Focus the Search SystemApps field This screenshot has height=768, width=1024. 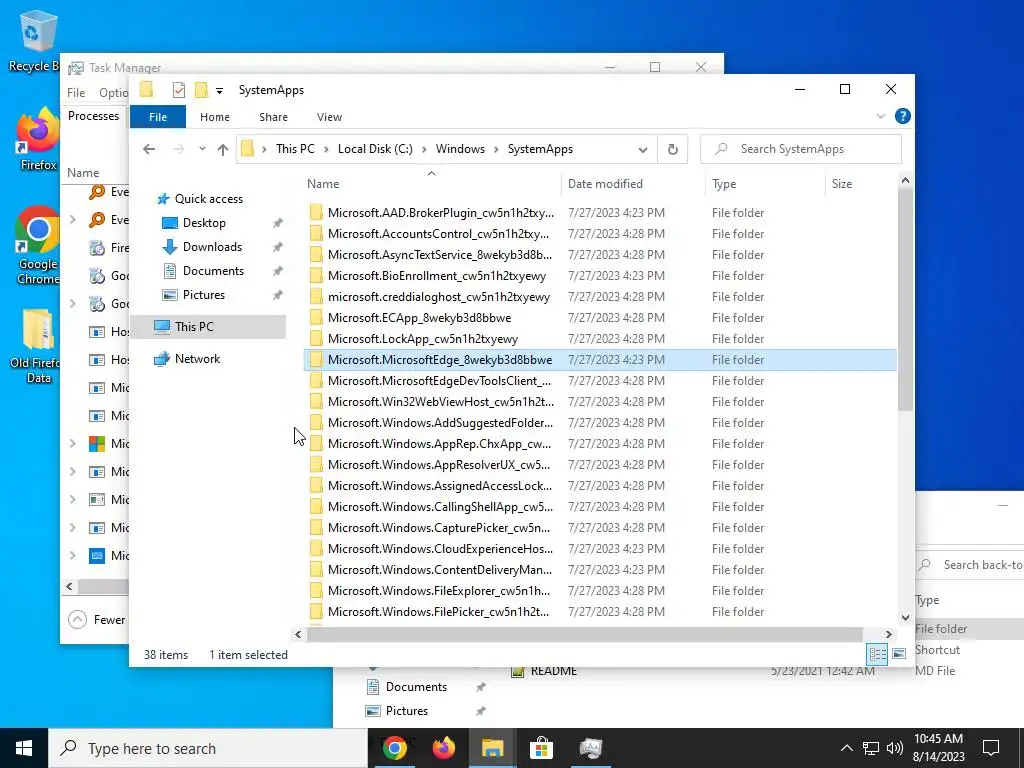(x=801, y=149)
